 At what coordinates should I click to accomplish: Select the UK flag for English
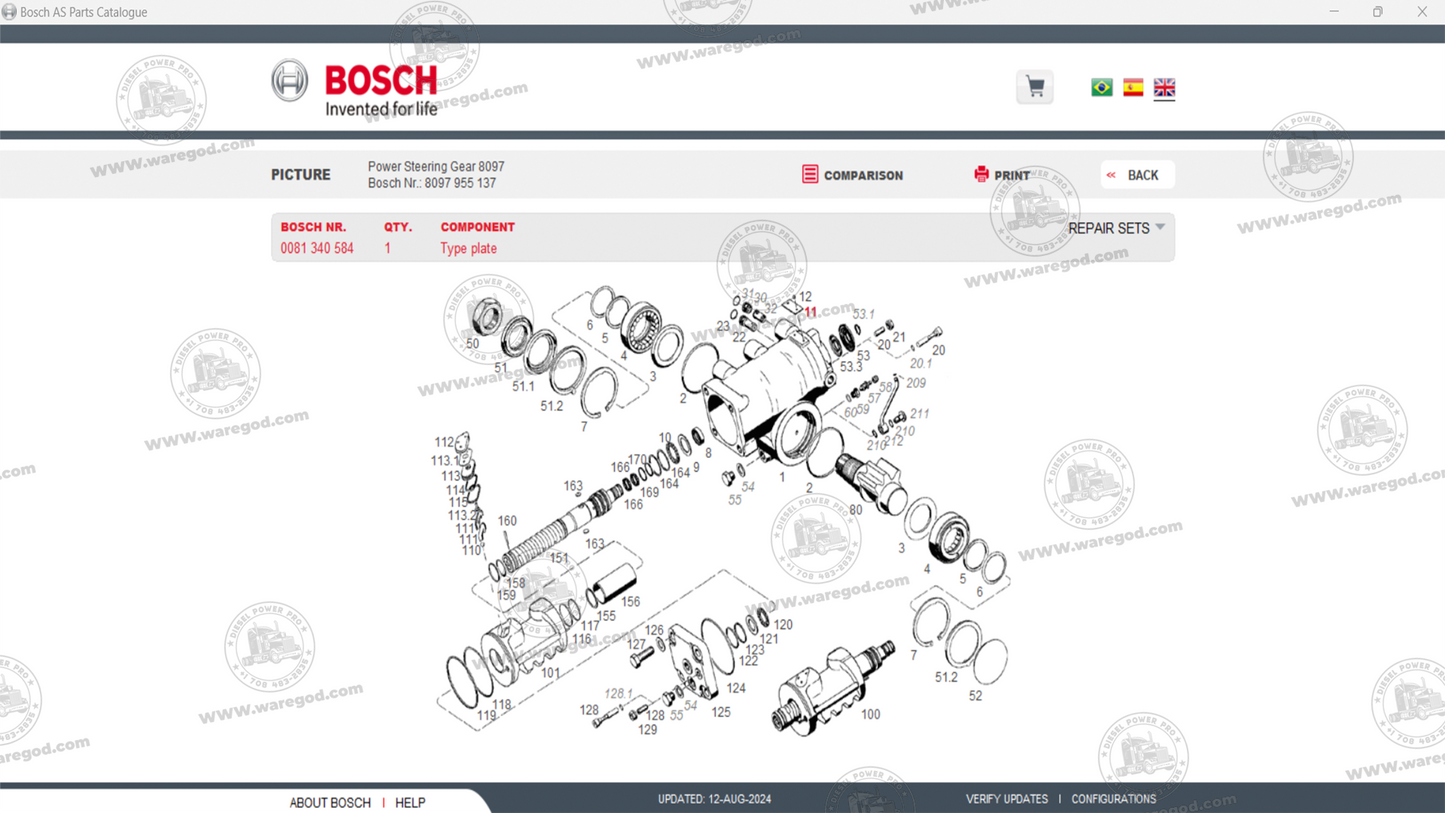pos(1164,88)
